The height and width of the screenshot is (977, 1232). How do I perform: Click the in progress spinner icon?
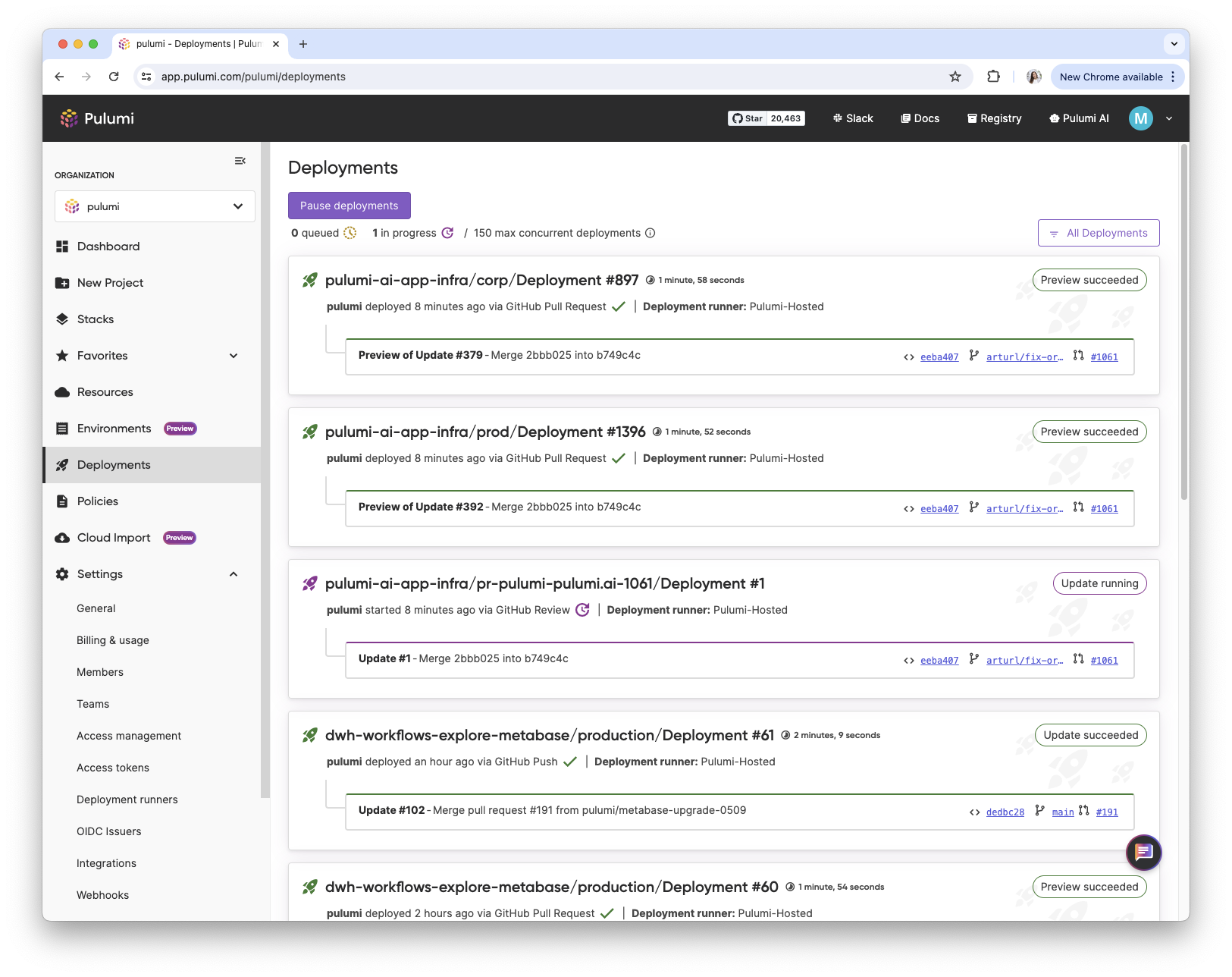[x=448, y=233]
